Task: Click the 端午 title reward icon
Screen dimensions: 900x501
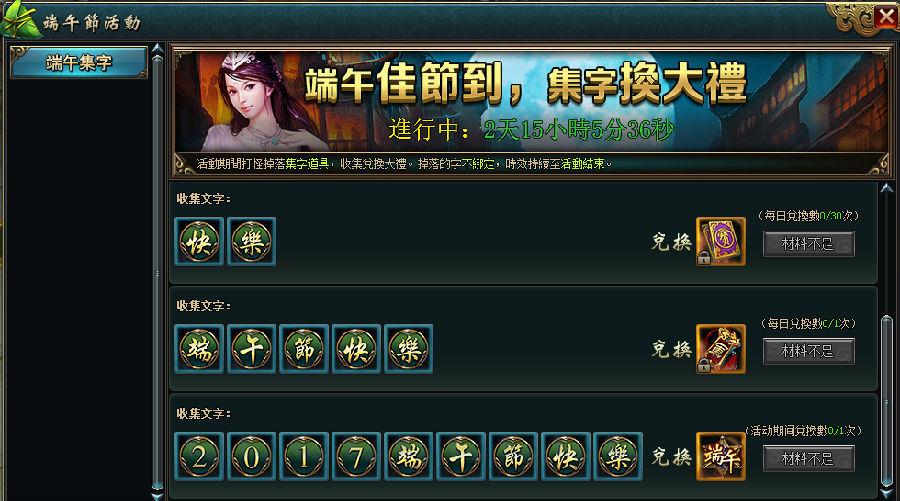Action: click(x=720, y=457)
